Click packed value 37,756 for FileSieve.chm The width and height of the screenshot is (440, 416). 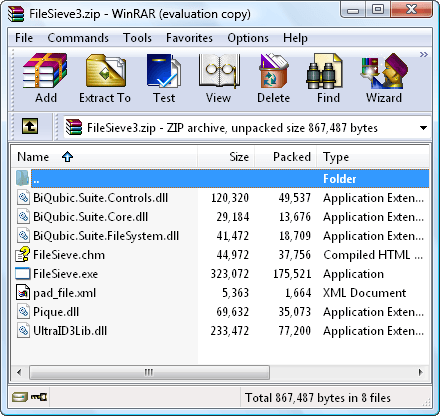point(295,255)
